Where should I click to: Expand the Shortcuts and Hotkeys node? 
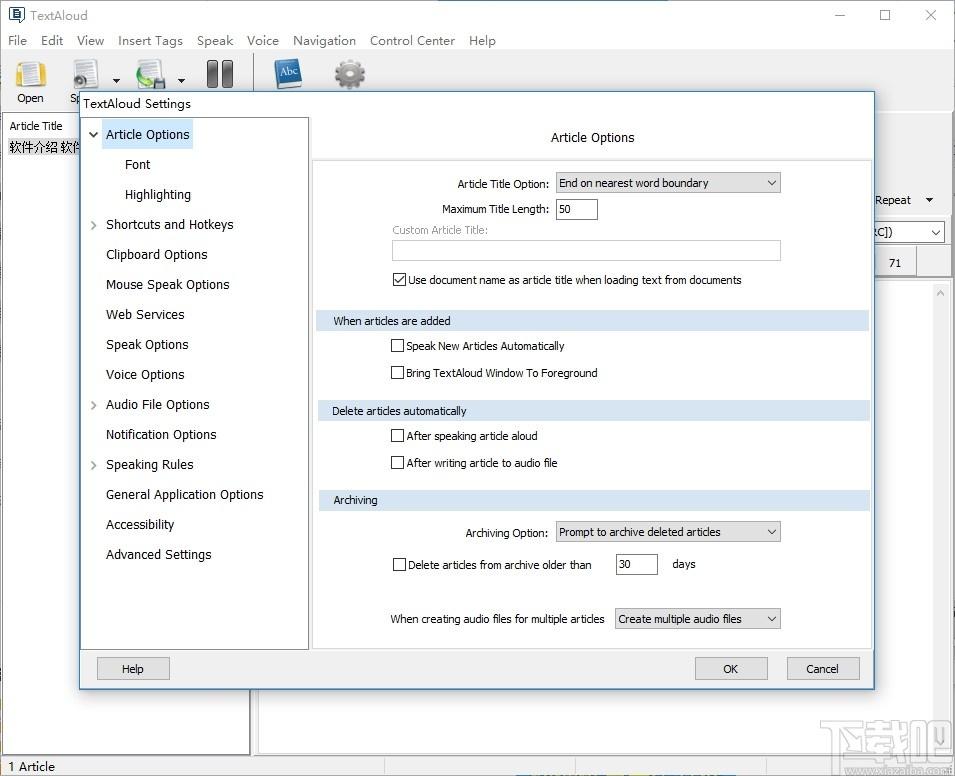pos(93,225)
